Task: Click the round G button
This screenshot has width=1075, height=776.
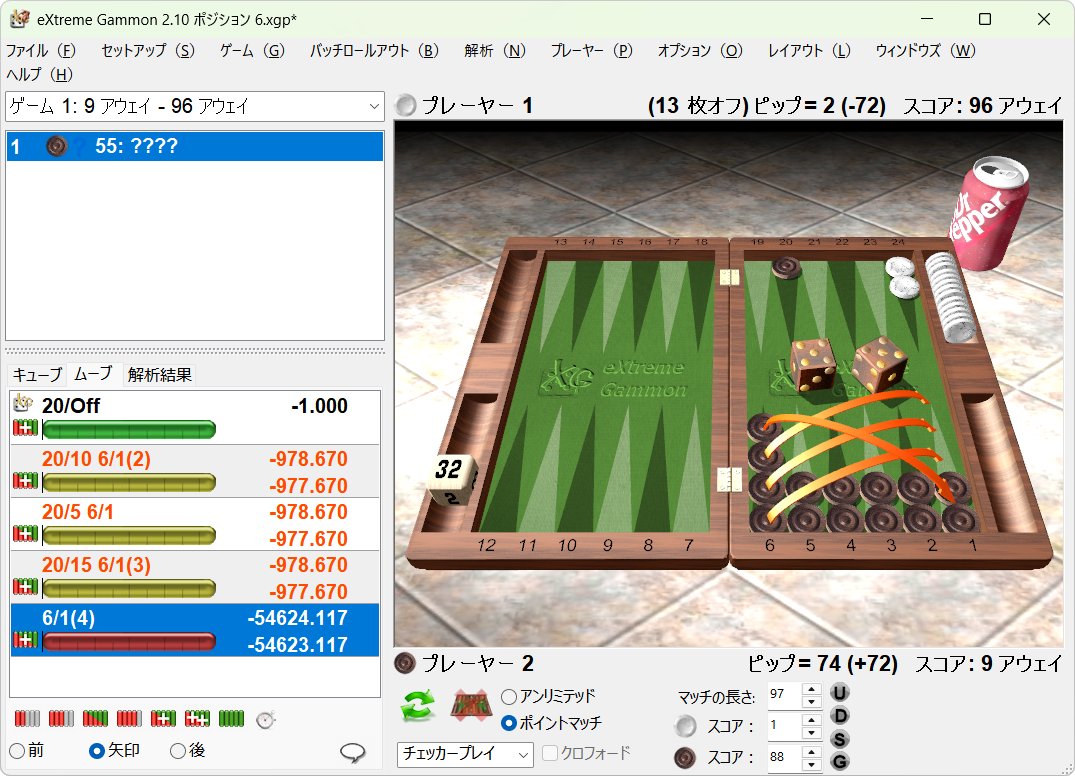Action: coord(839,761)
